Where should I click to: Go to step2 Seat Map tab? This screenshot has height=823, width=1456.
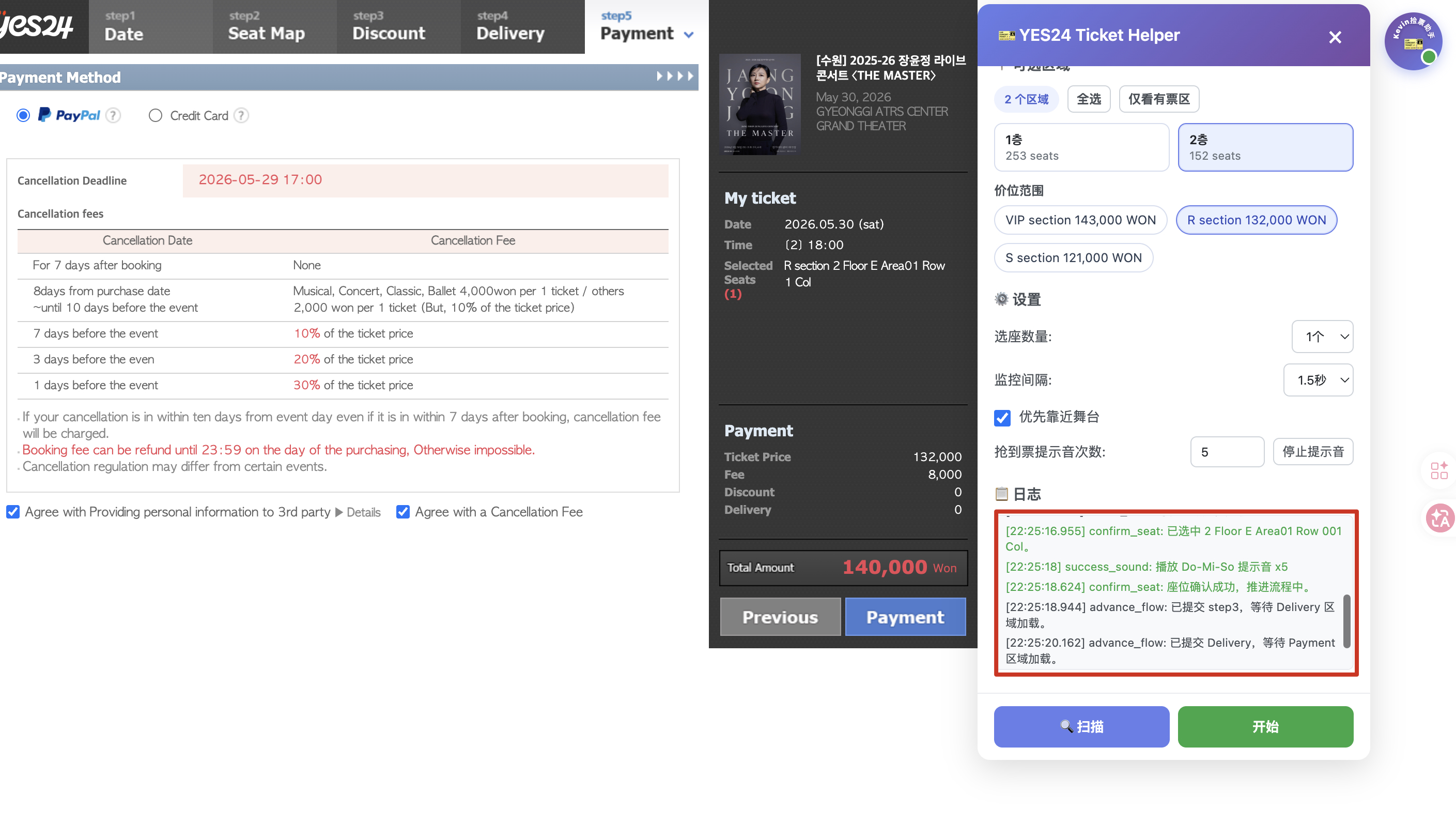tap(274, 26)
